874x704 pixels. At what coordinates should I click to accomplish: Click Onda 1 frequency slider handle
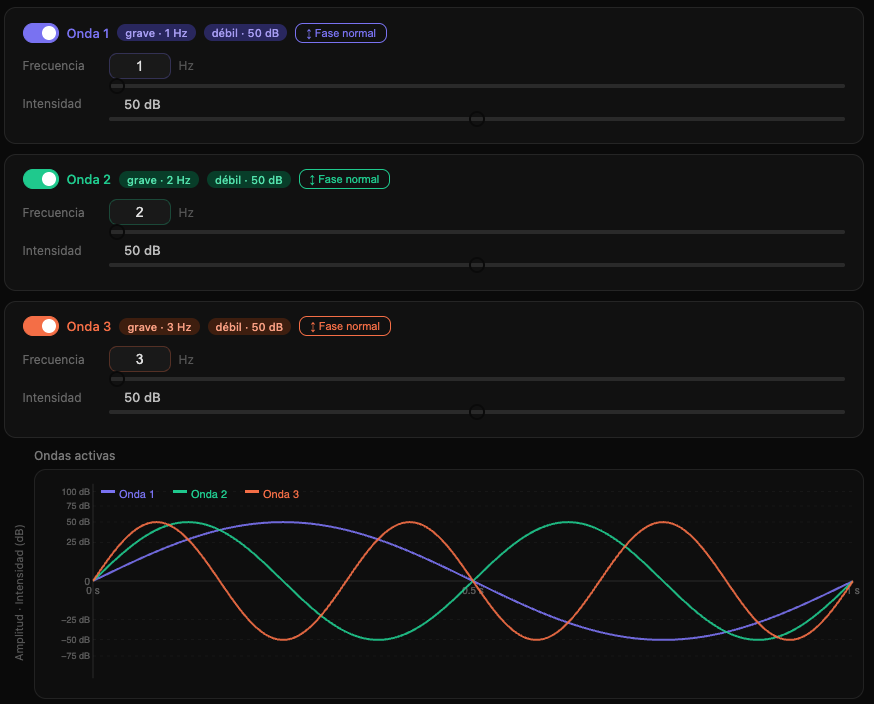tap(117, 86)
